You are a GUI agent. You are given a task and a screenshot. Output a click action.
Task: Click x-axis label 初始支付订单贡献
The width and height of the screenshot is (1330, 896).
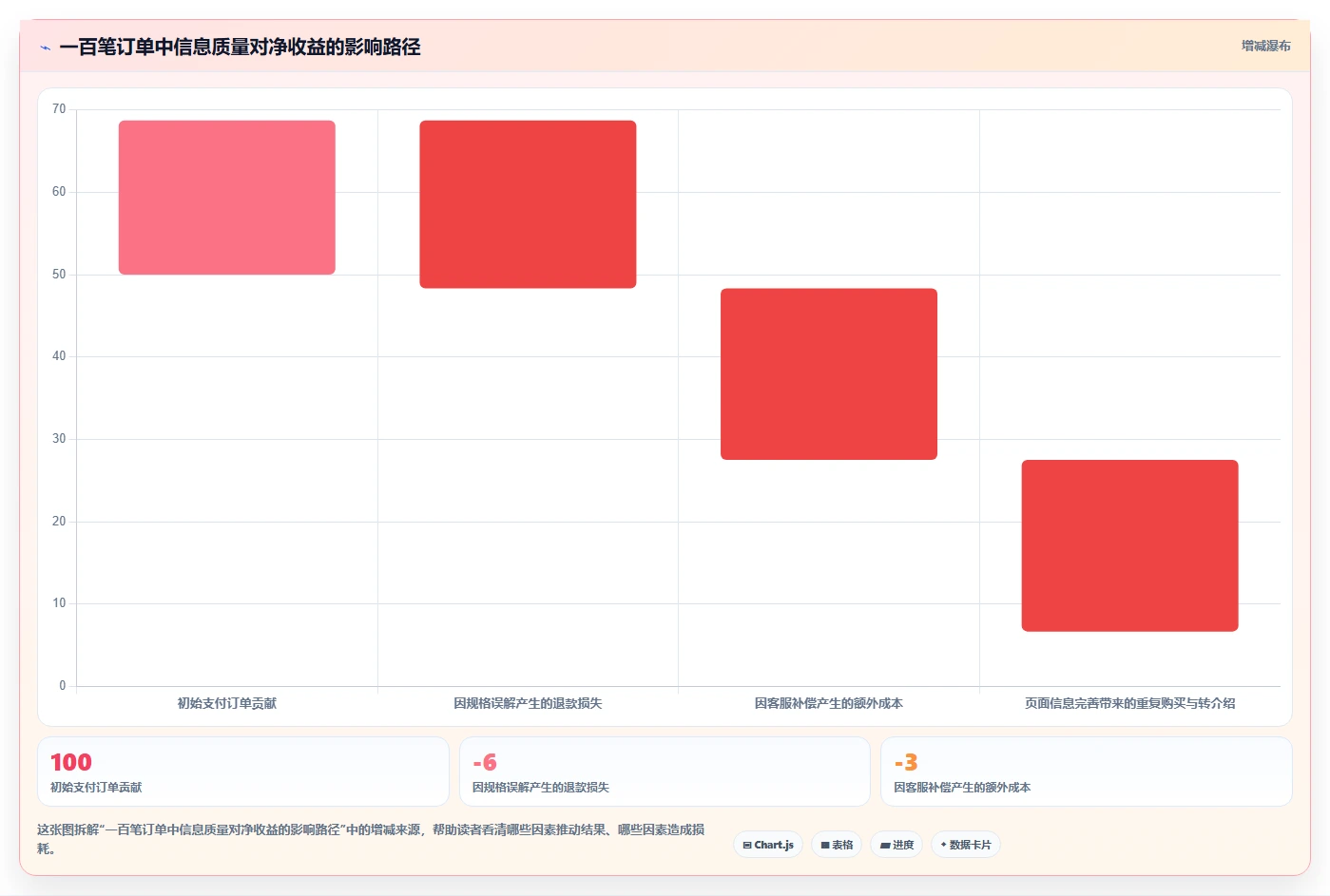tap(227, 703)
